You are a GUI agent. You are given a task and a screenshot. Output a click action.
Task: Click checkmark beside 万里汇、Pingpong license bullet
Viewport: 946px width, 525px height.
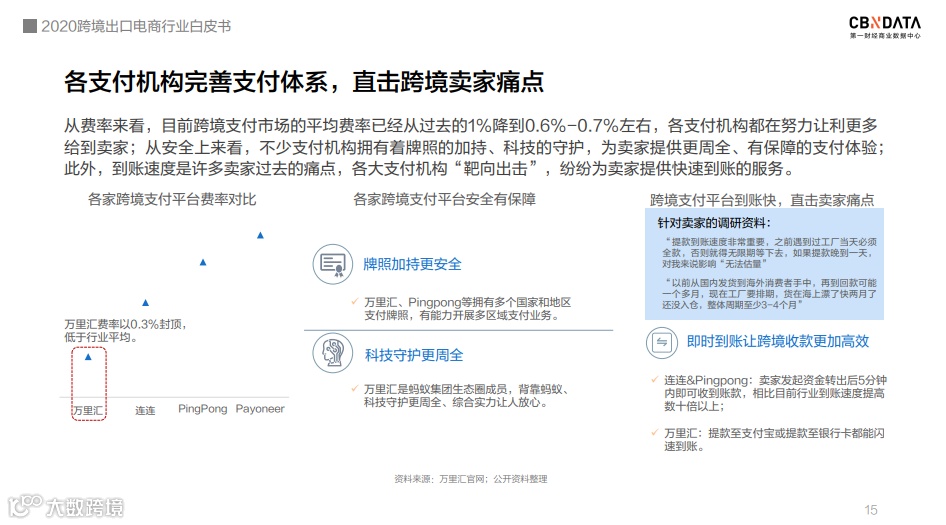click(355, 301)
